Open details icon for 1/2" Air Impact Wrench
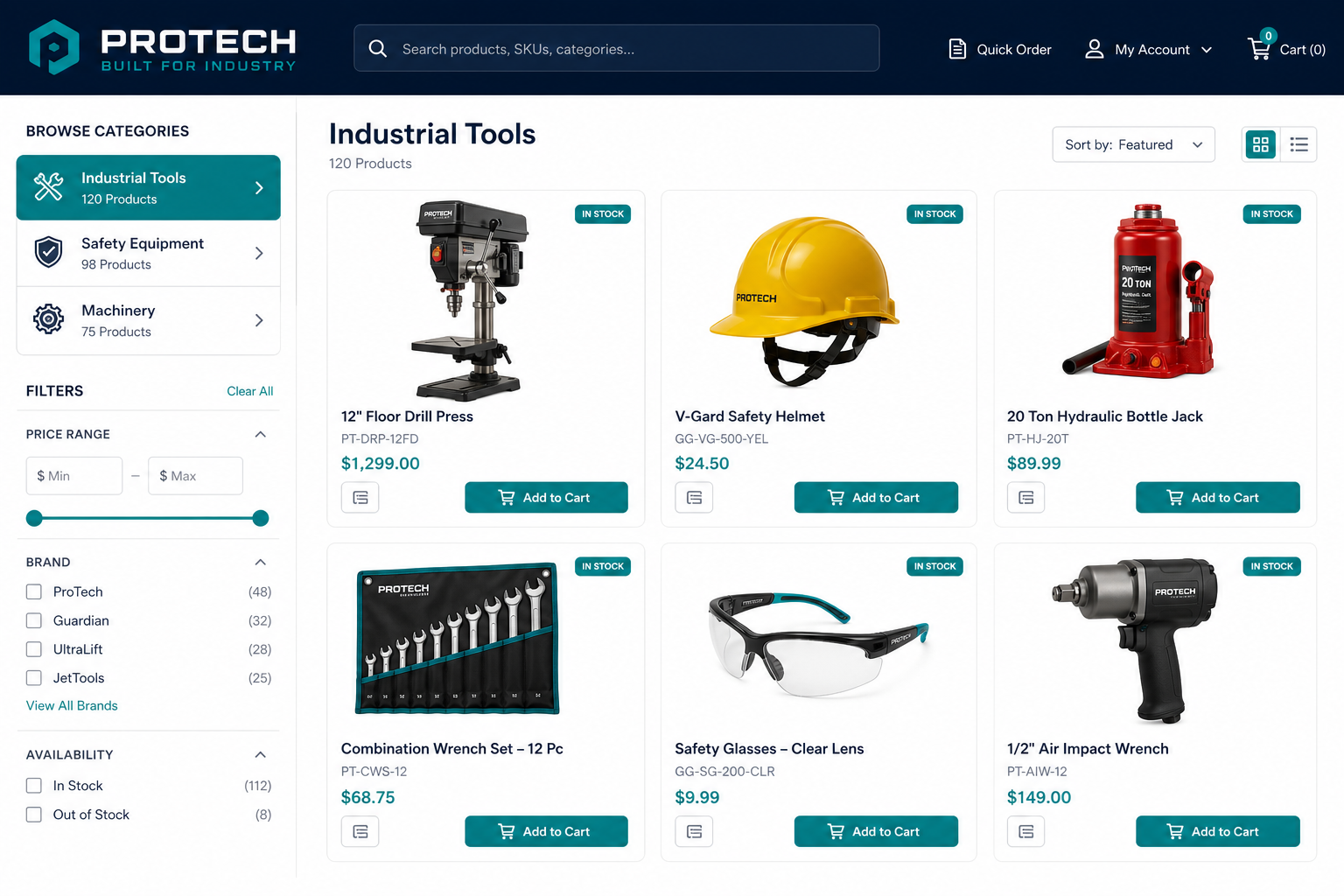The width and height of the screenshot is (1344, 896). point(1026,831)
